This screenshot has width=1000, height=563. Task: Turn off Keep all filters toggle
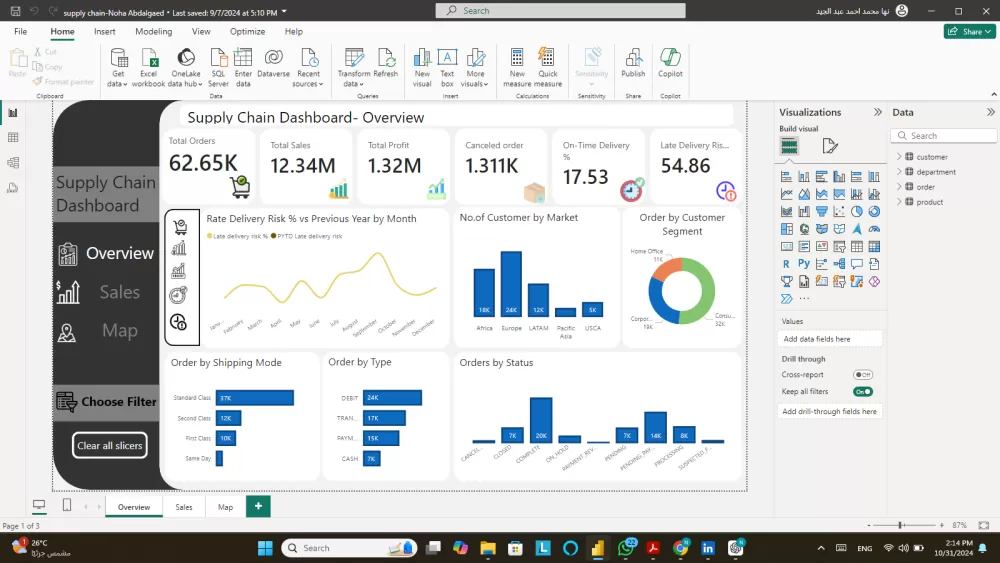click(862, 392)
